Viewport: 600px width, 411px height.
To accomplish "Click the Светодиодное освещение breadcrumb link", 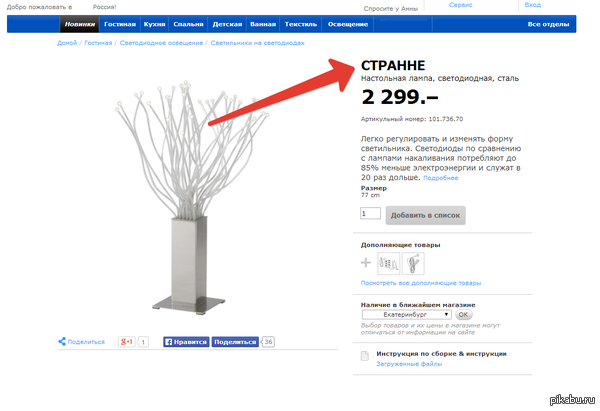I will [161, 43].
